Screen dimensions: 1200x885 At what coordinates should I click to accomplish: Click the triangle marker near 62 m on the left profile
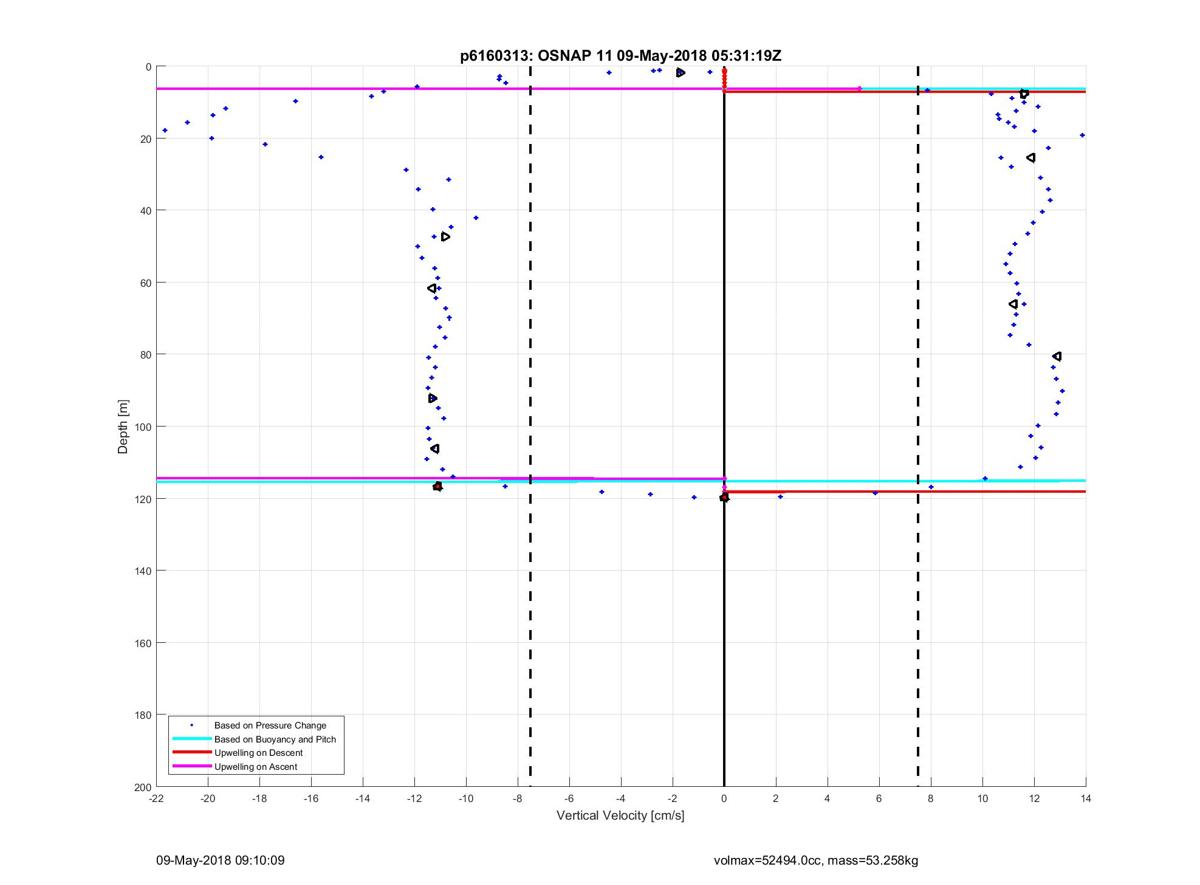tap(432, 288)
